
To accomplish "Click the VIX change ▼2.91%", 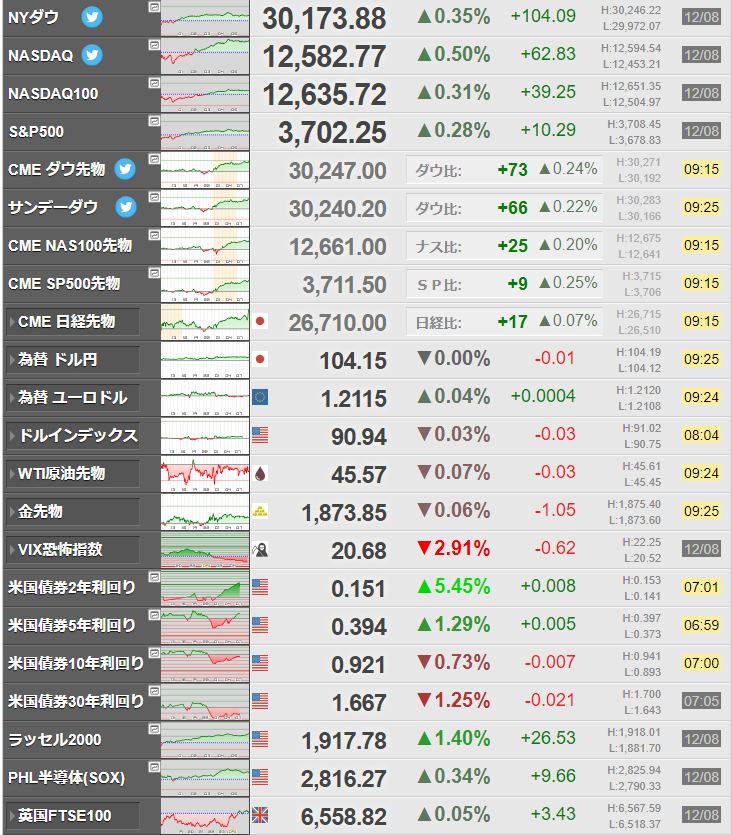I will (454, 549).
